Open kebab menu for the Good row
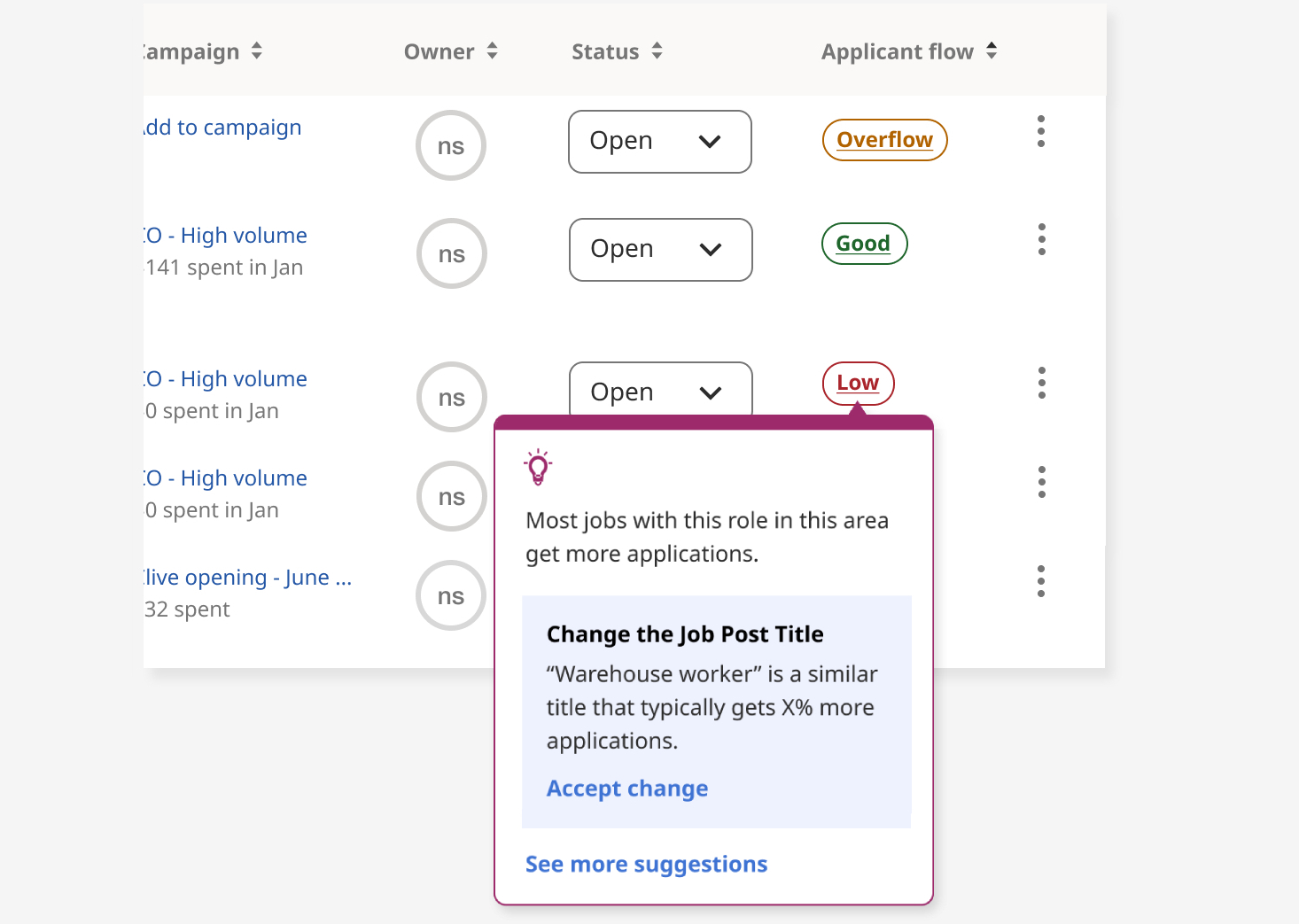 [1042, 239]
